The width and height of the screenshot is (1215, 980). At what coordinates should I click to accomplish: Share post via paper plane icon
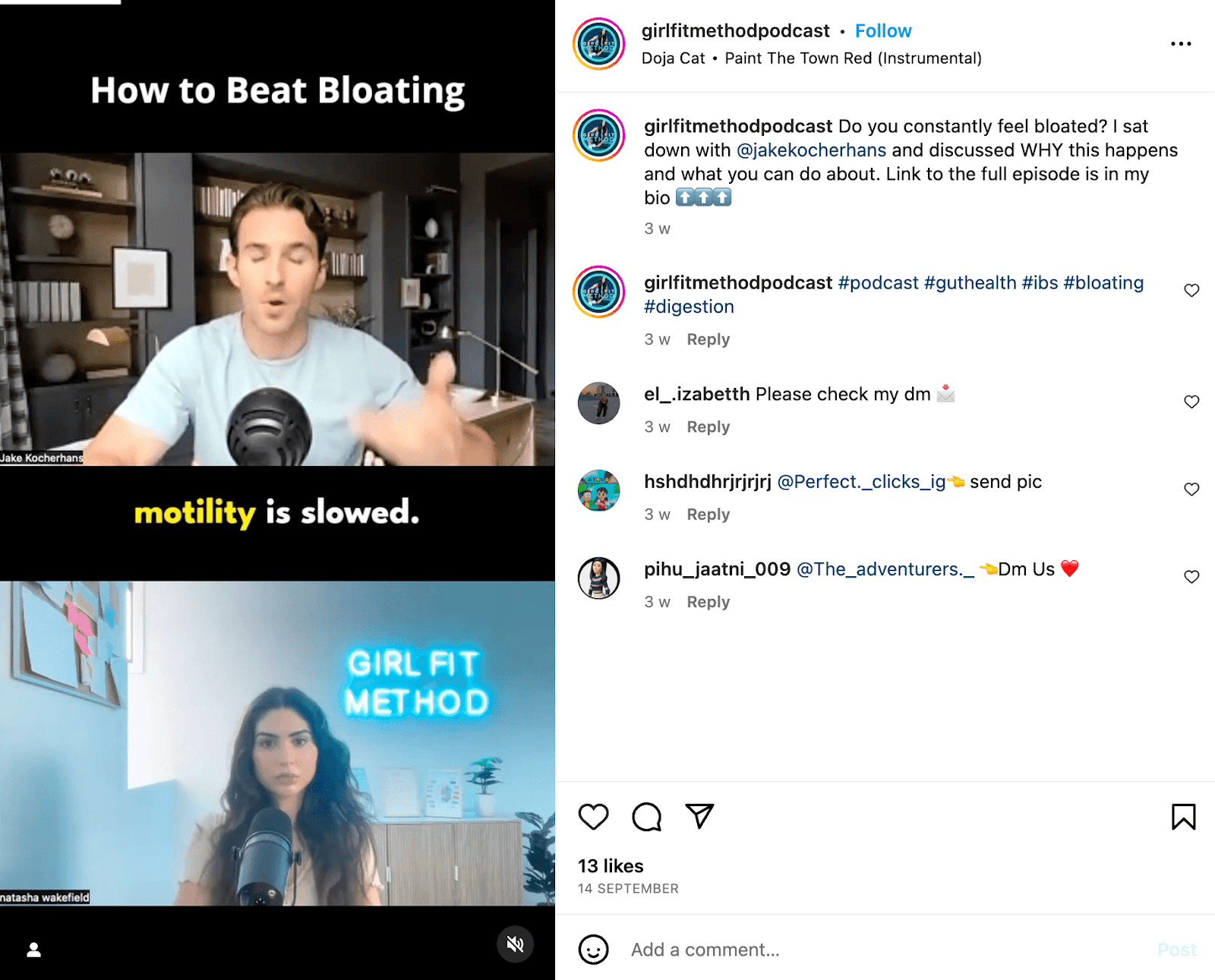(699, 816)
